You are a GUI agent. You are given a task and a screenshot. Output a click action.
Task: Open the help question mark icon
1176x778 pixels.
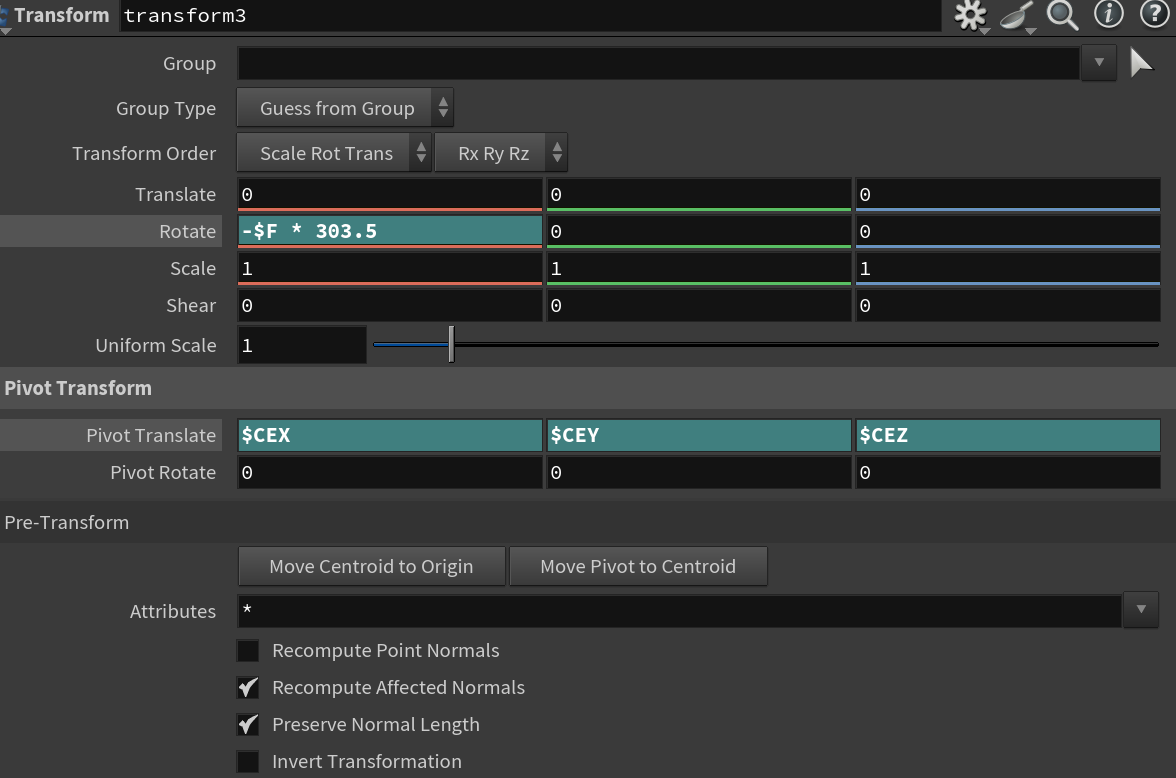click(1153, 14)
